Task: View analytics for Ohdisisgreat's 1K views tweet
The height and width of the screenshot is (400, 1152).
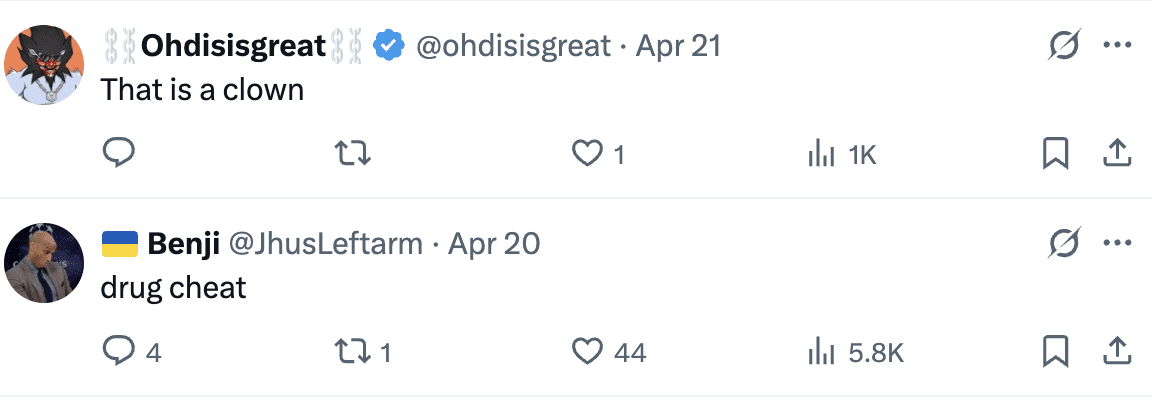Action: (821, 153)
